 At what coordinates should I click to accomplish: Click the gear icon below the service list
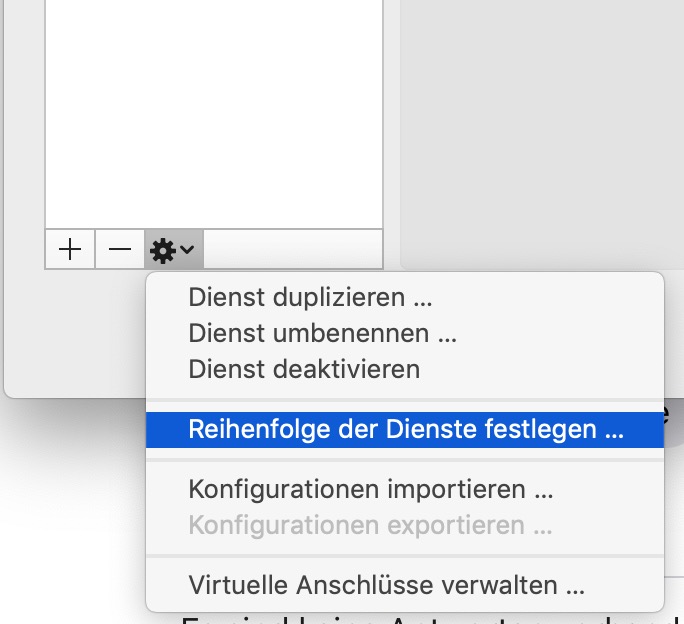162,250
